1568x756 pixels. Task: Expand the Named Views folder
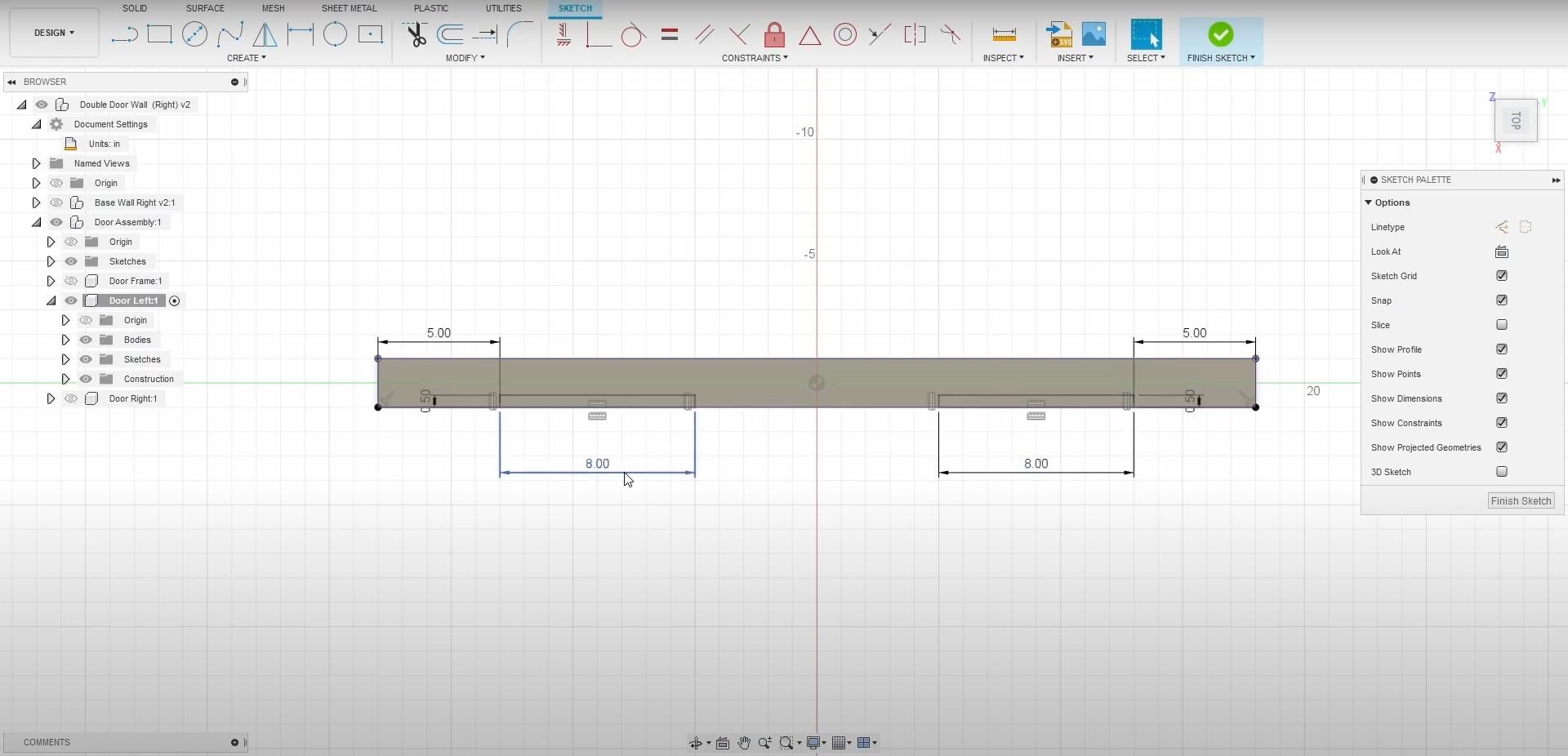[x=36, y=163]
